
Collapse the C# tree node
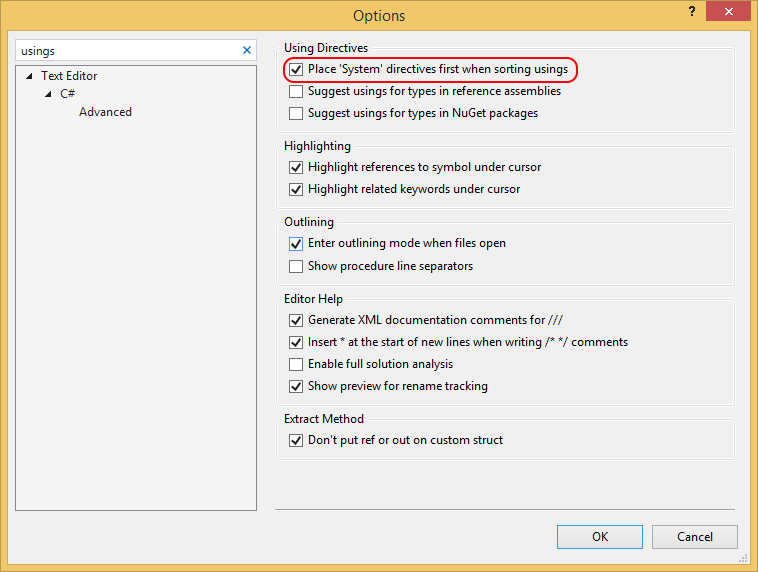[48, 94]
